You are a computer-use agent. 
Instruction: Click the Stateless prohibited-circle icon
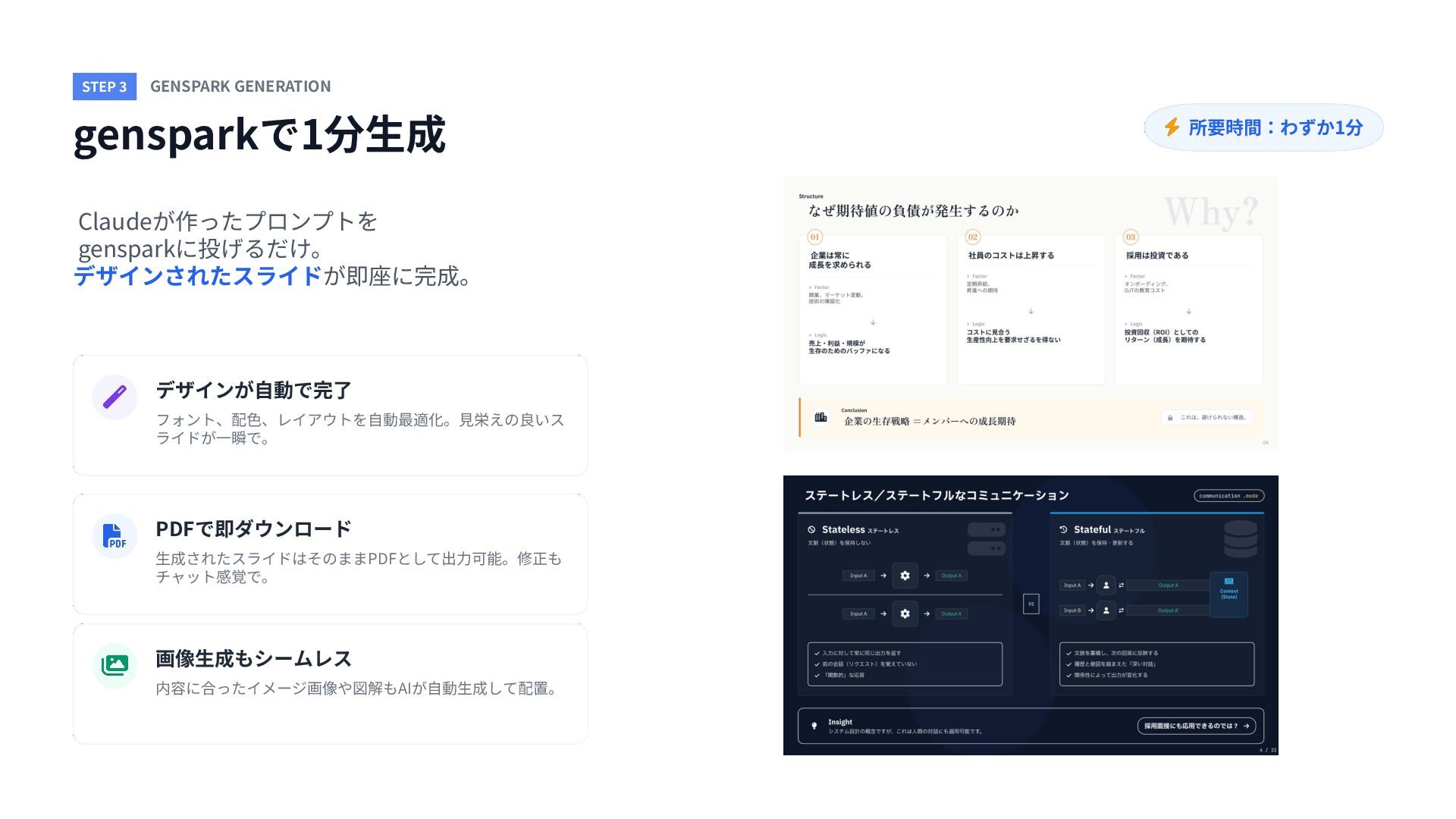[811, 529]
